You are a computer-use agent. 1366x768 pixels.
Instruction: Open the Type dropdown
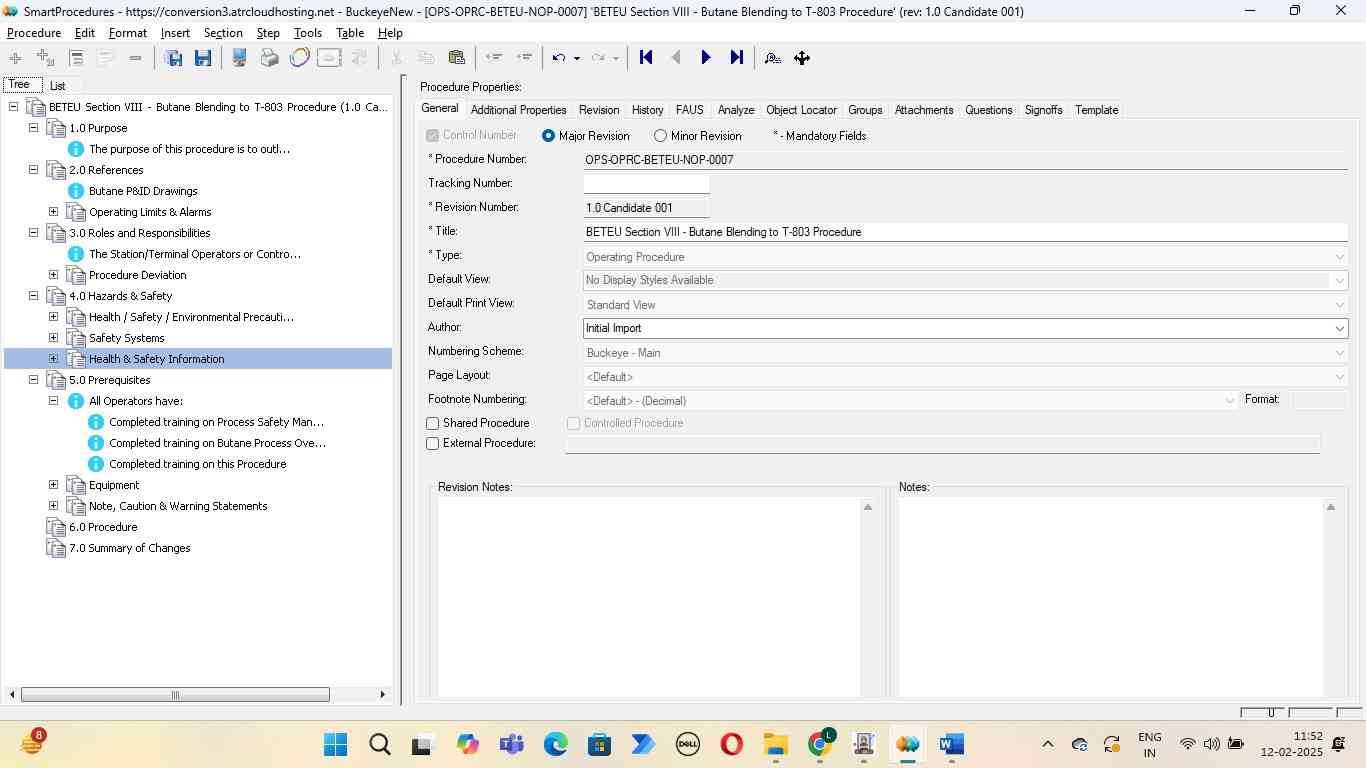point(1339,257)
